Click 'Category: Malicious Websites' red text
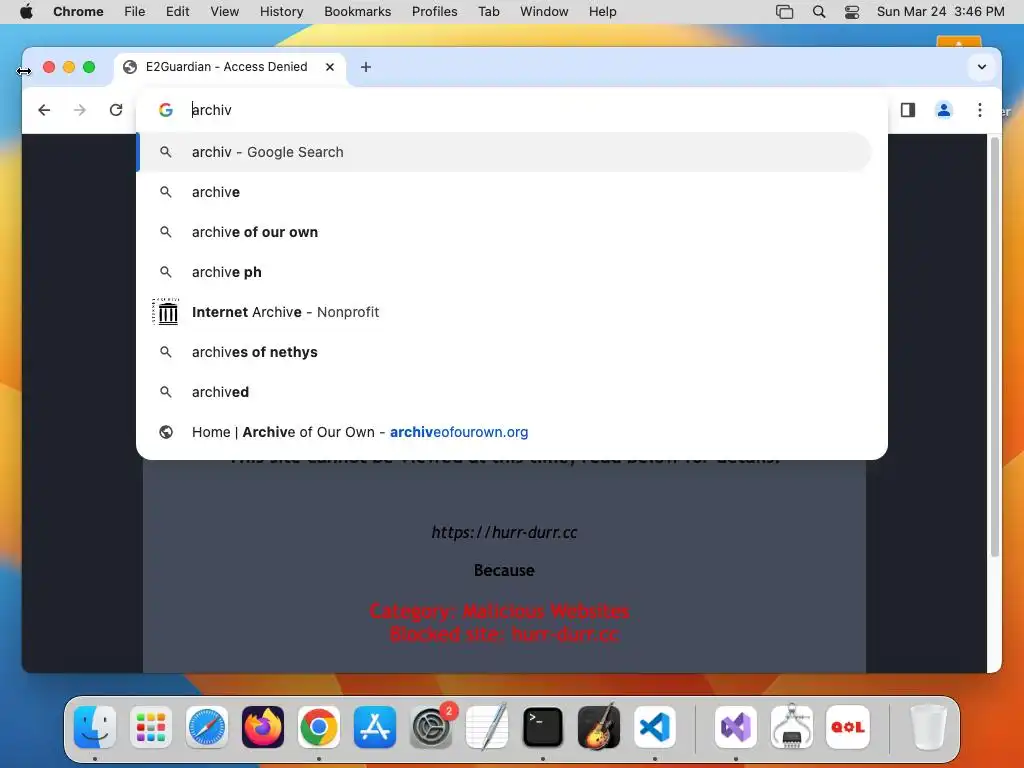The height and width of the screenshot is (768, 1024). tap(499, 611)
